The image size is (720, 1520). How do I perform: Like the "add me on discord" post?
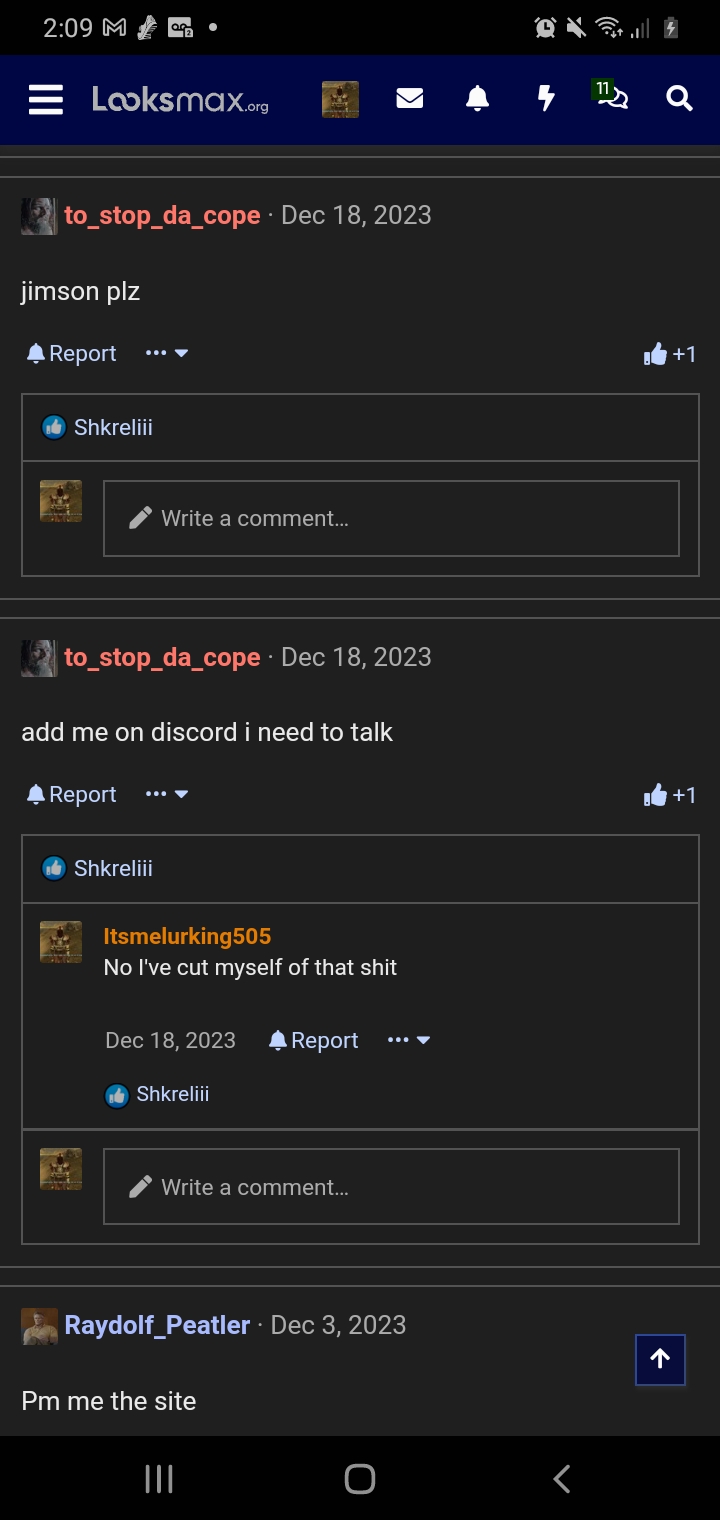[x=670, y=795]
